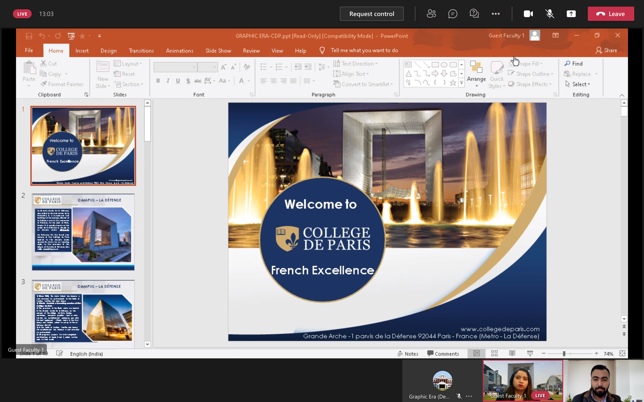Customize Quick Access Toolbar dropdown

click(99, 36)
